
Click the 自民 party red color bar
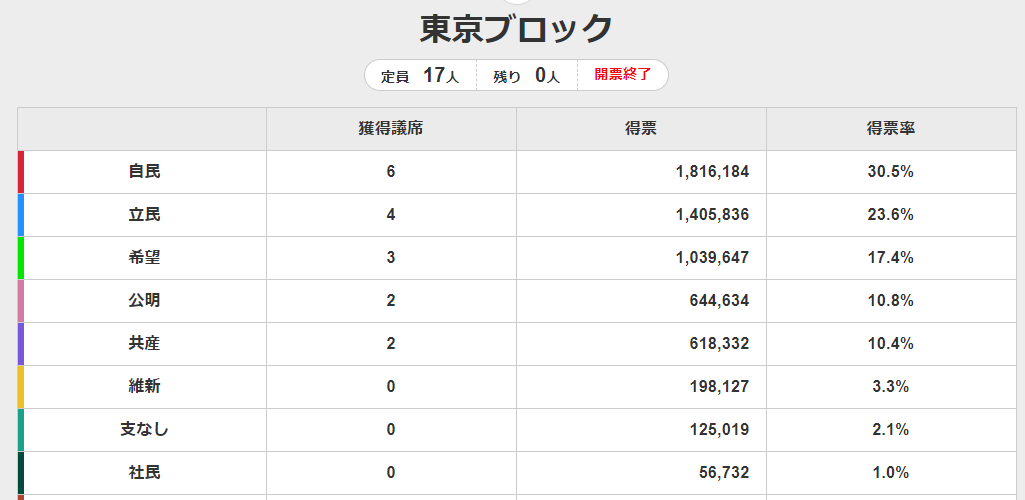(x=21, y=172)
